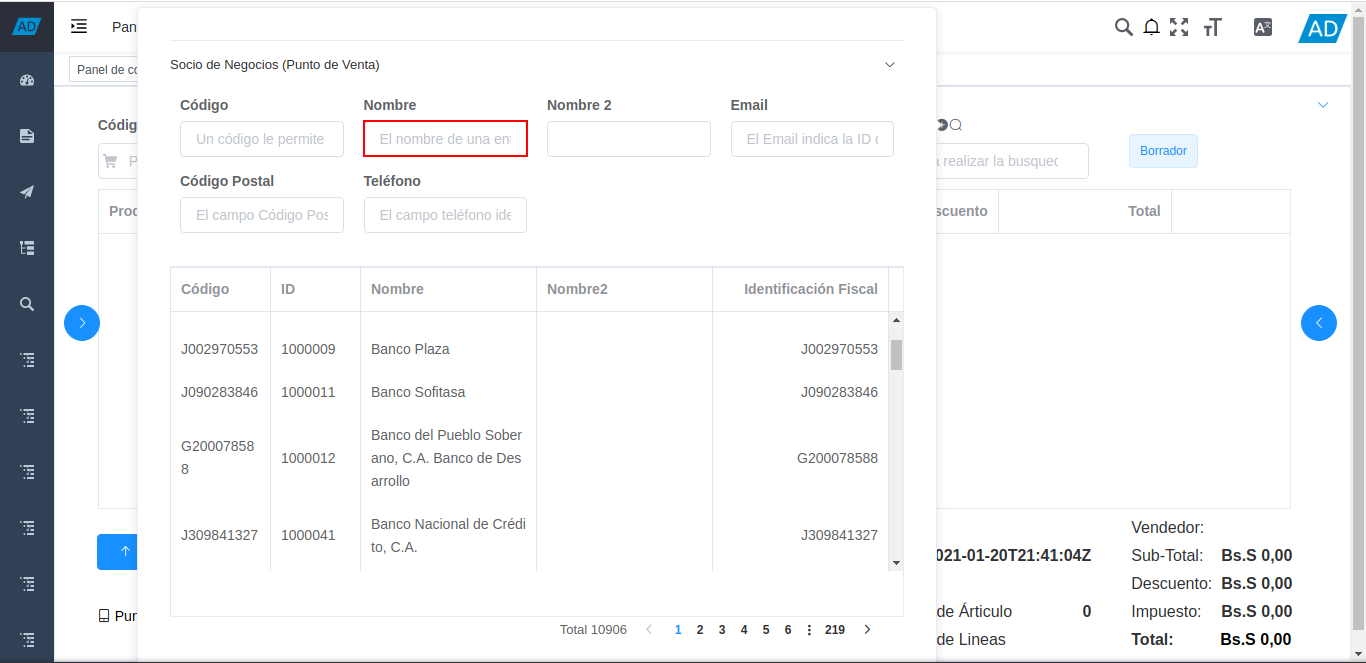1366x663 pixels.
Task: Click the blue left-arrow circle button
Action: pyautogui.click(x=1319, y=323)
